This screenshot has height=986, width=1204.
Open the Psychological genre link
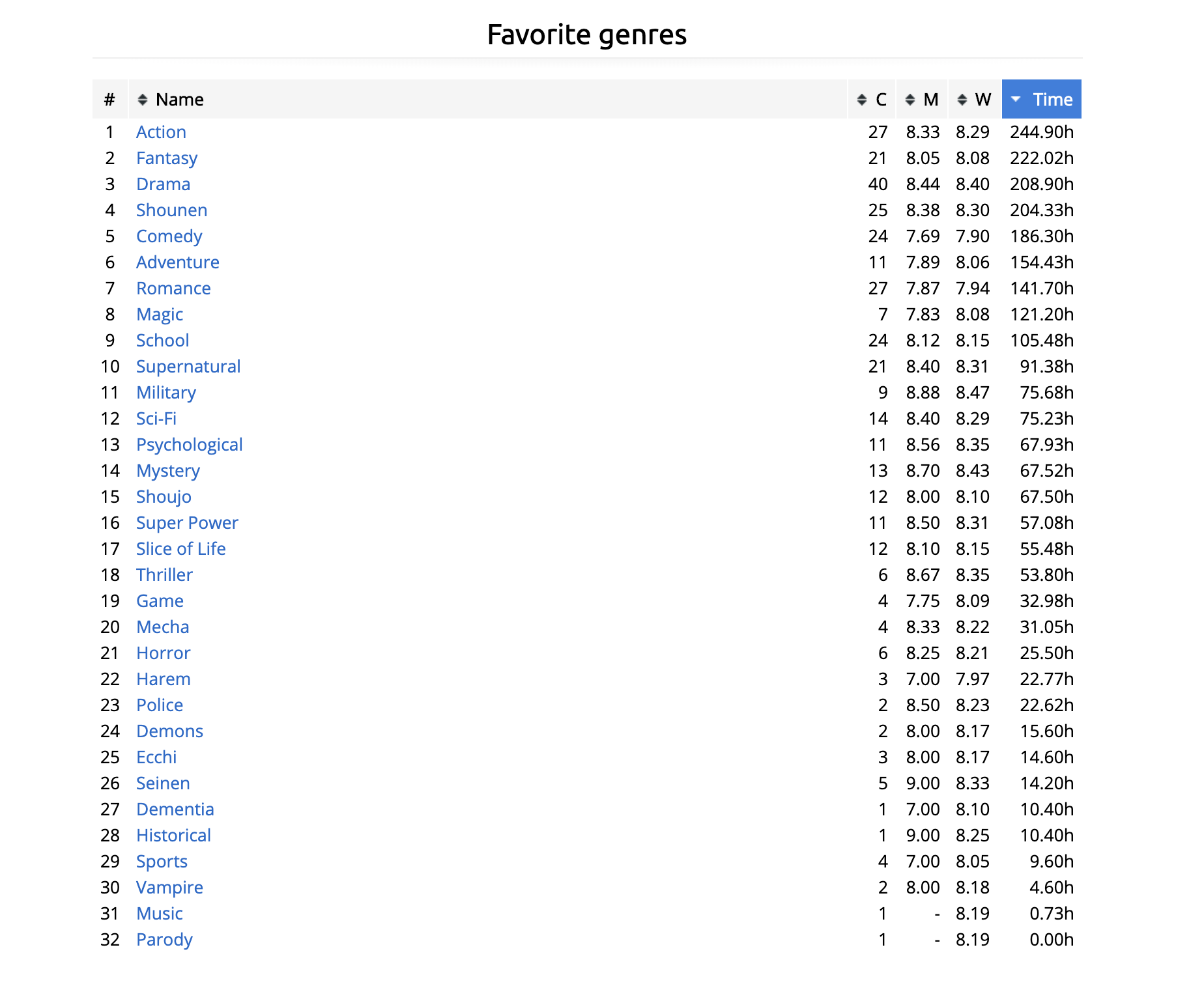[x=190, y=445]
